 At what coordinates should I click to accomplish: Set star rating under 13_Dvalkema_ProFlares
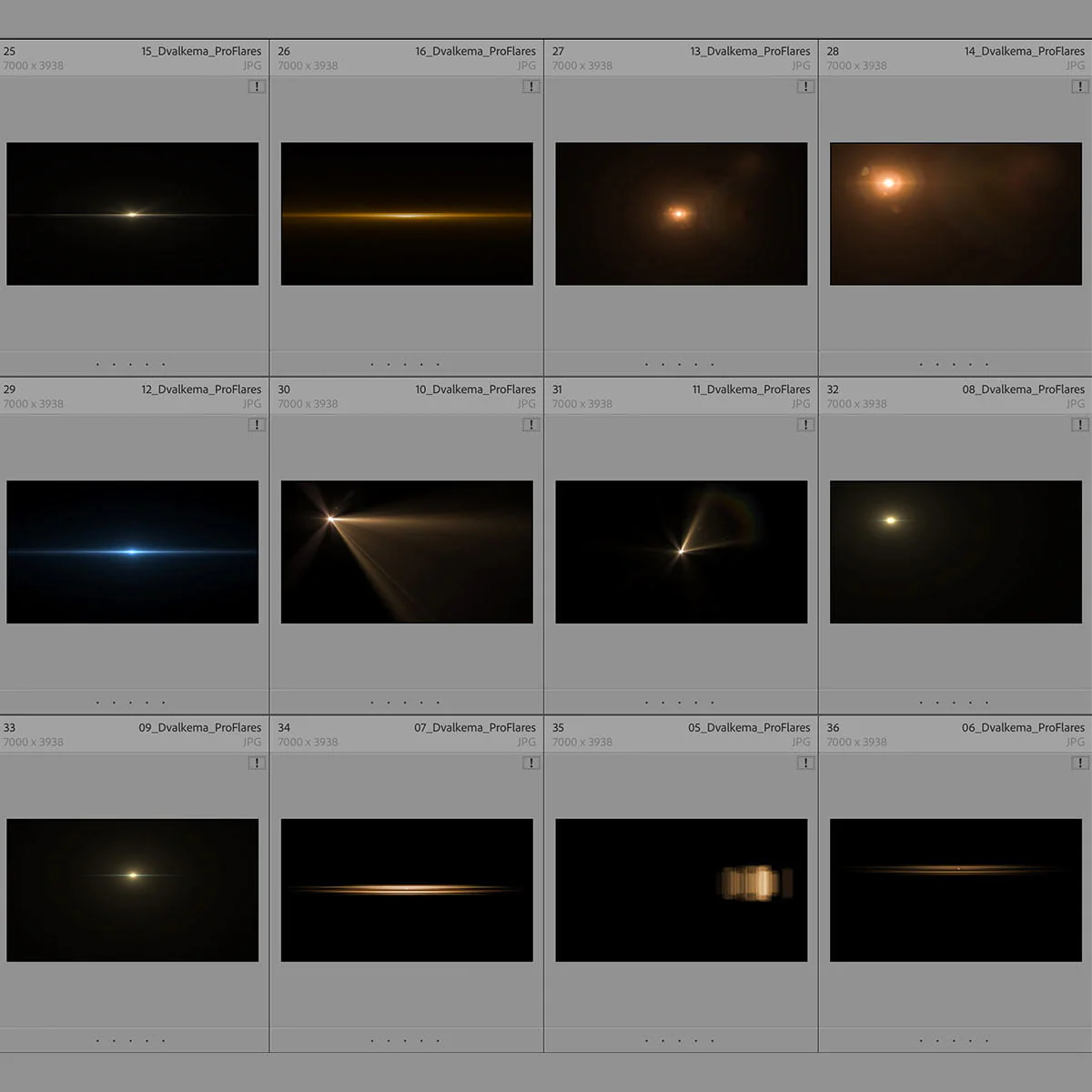680,365
